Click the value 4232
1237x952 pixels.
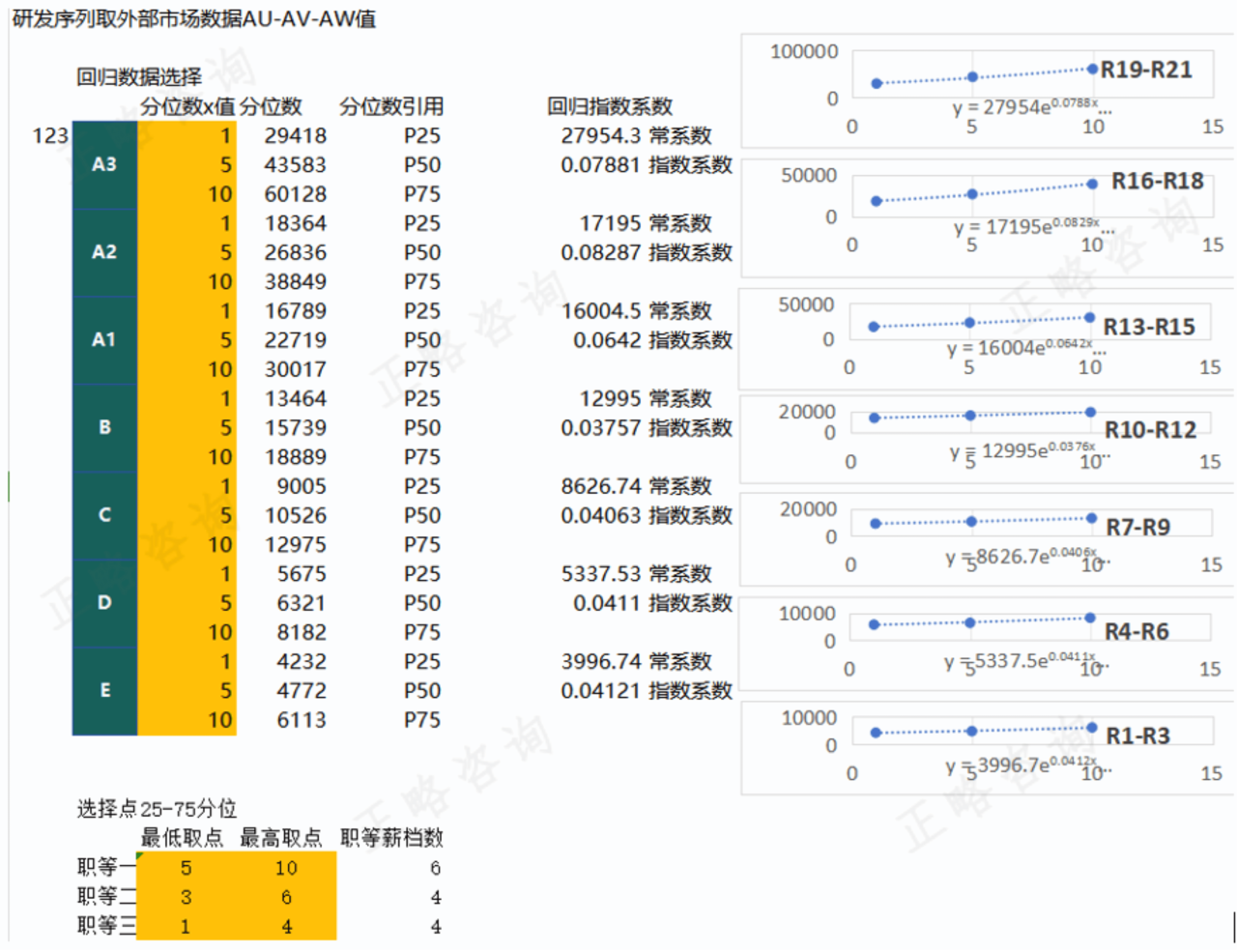tap(302, 661)
